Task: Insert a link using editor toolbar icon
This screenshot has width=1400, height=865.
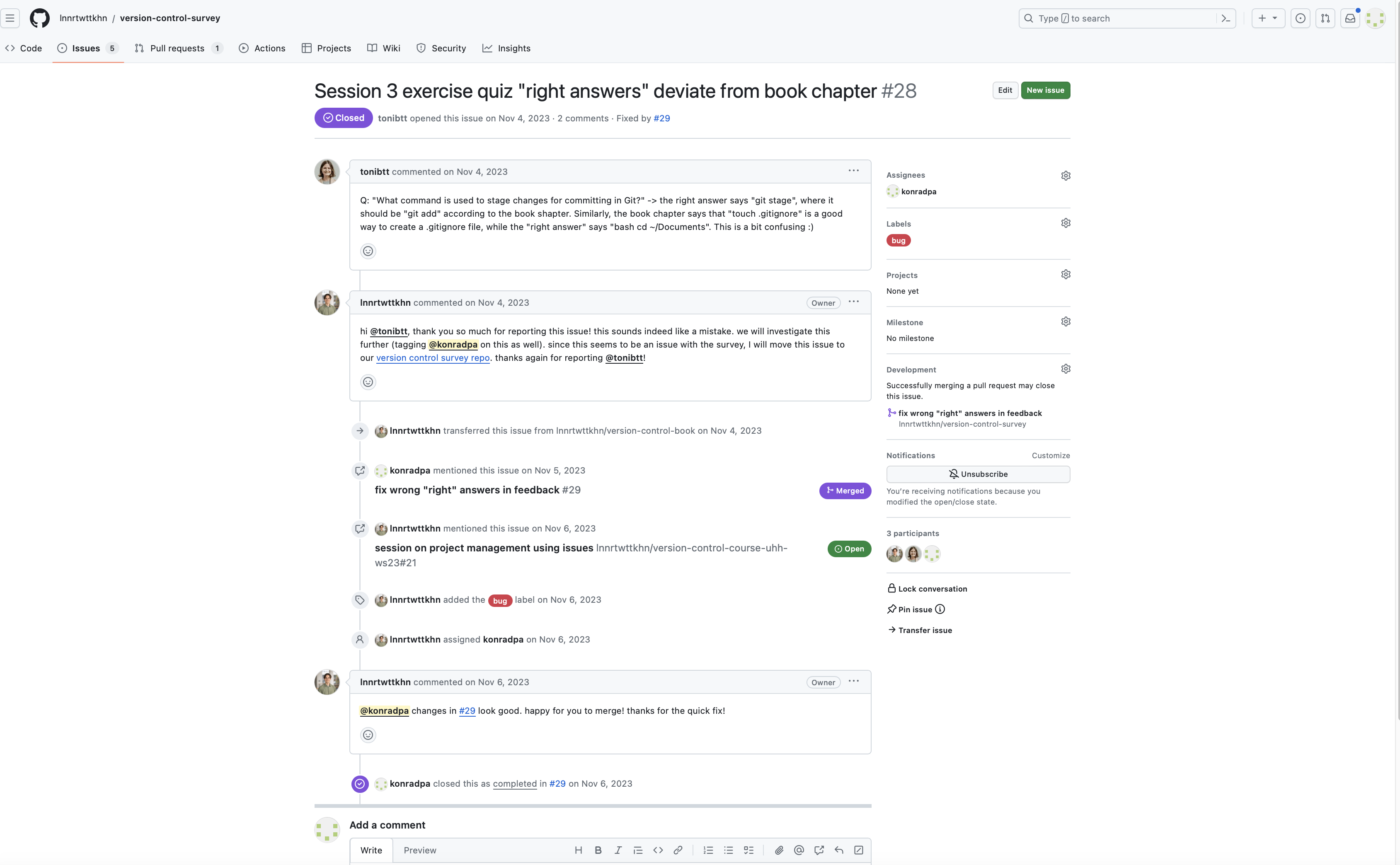Action: coord(678,850)
